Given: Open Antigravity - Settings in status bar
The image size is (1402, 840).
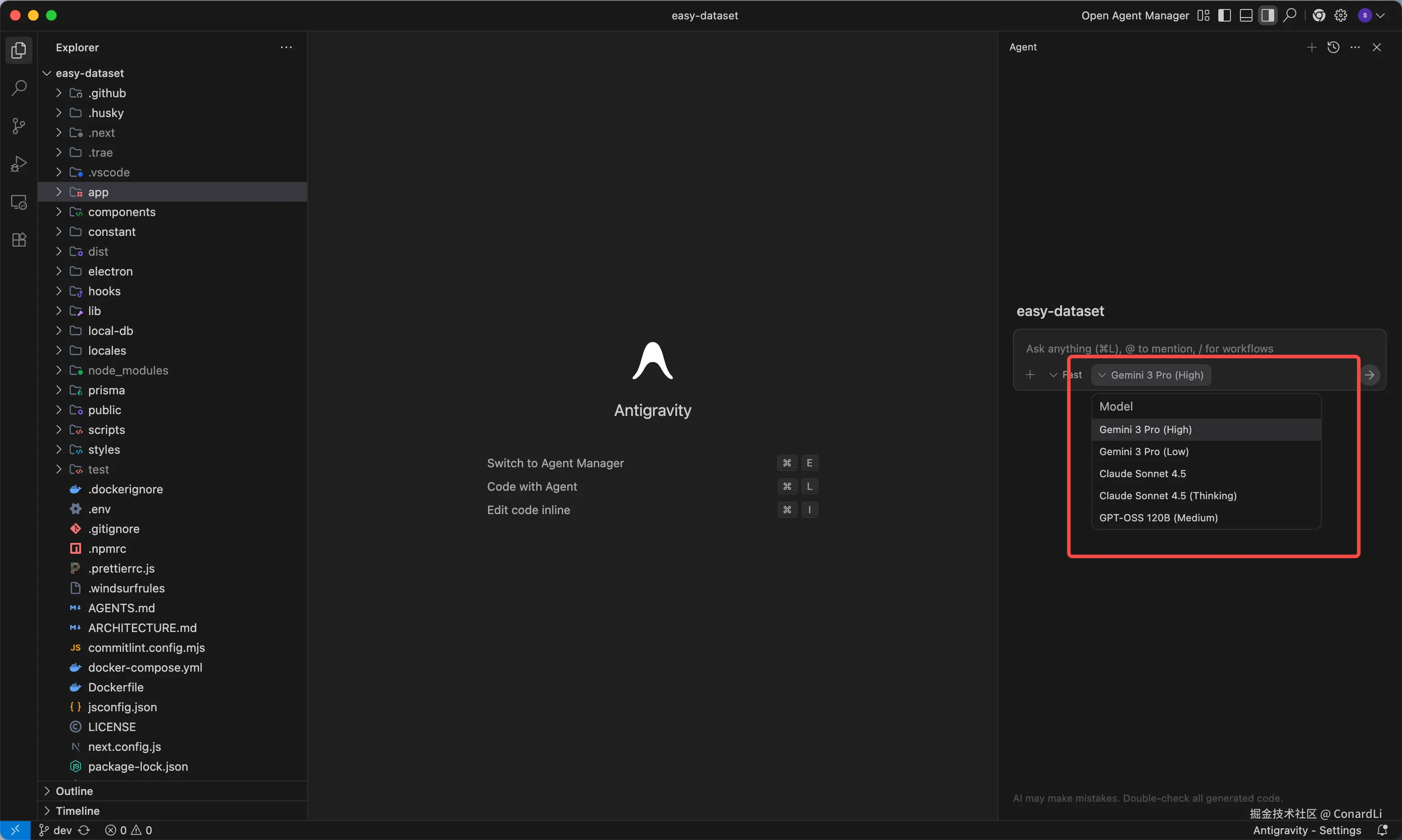Looking at the screenshot, I should 1307,830.
